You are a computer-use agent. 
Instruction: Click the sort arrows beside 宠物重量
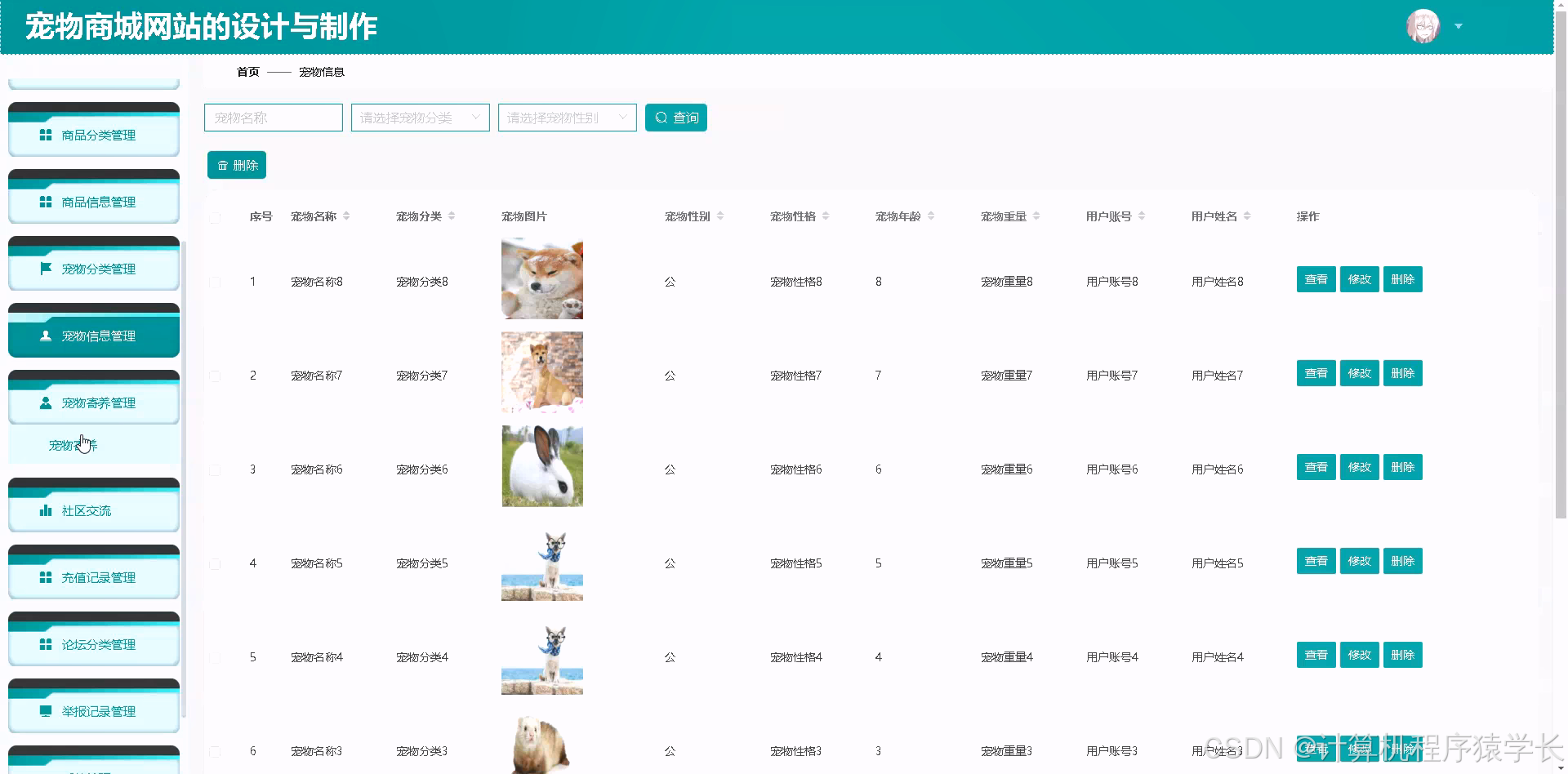(x=1036, y=216)
